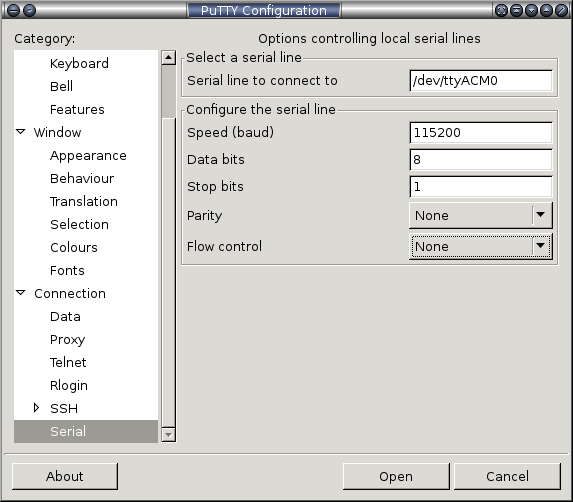Go to the Proxy settings category
Viewport: 573px width, 502px height.
tap(68, 339)
